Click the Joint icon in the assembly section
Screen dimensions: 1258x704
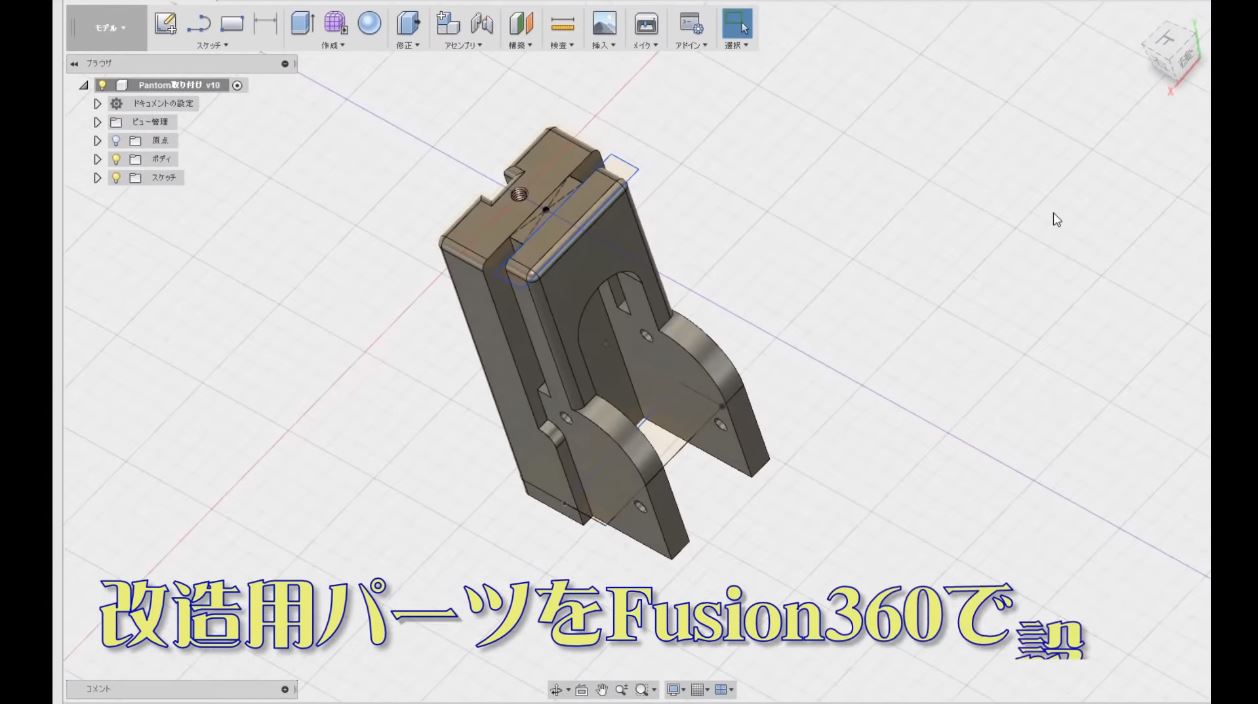[x=482, y=22]
